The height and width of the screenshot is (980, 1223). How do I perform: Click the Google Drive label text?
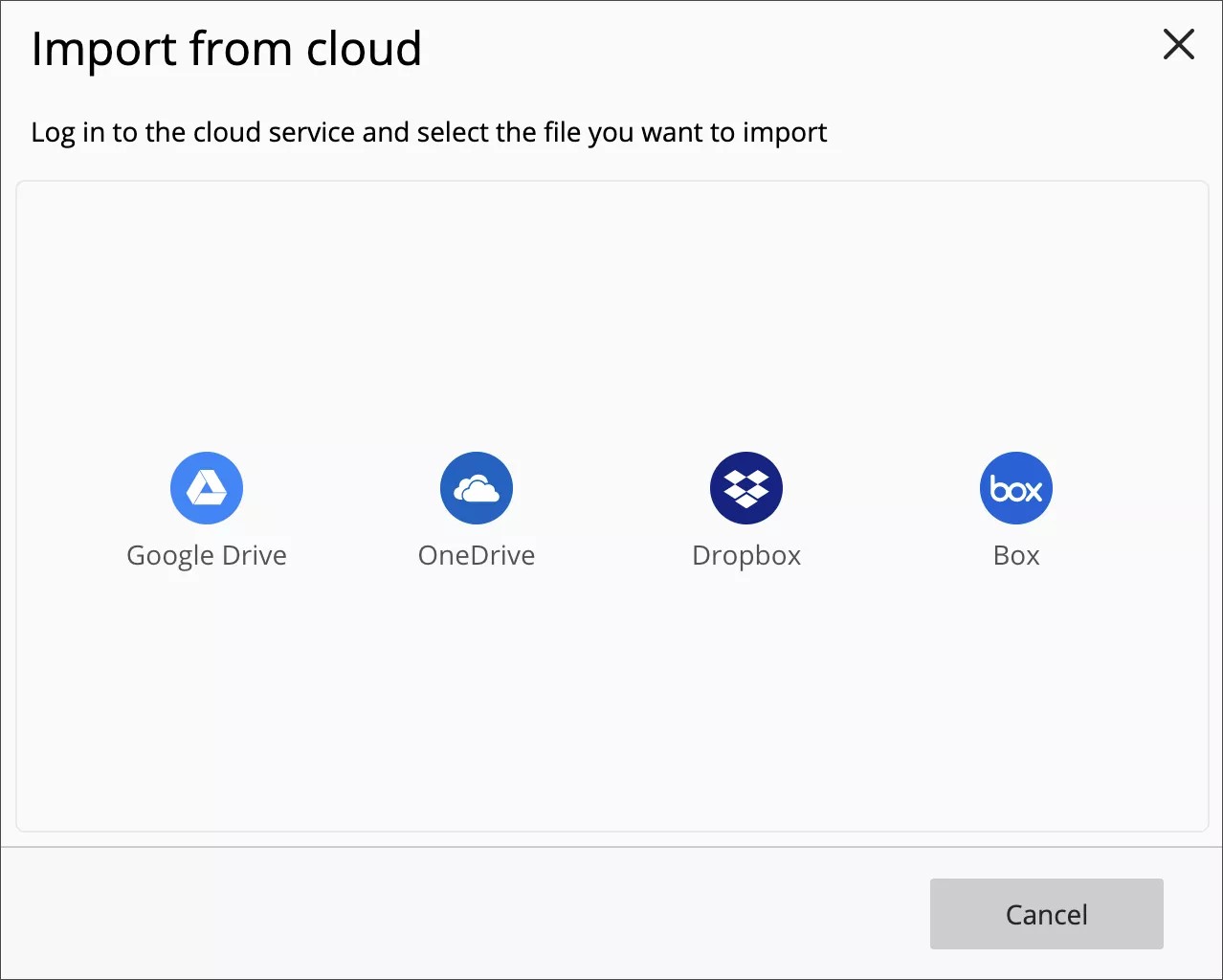(x=207, y=554)
